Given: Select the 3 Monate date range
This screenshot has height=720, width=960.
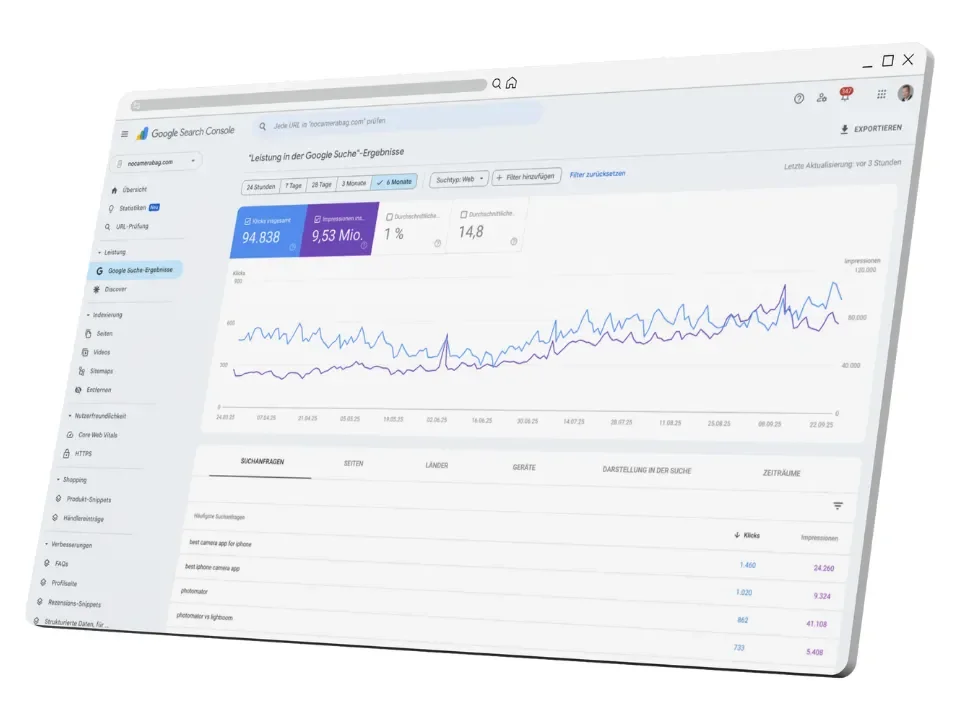Looking at the screenshot, I should click(354, 183).
